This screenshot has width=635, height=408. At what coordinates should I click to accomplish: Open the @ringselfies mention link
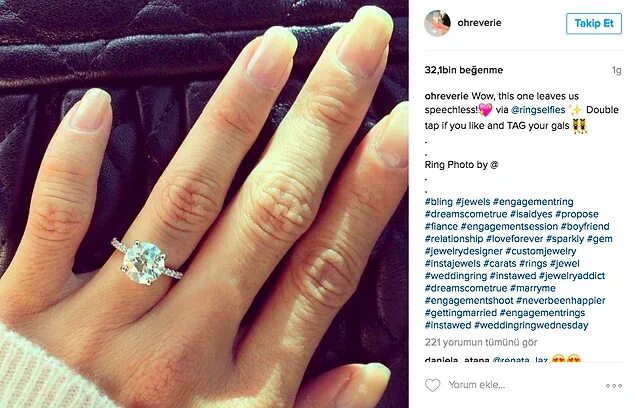click(538, 110)
